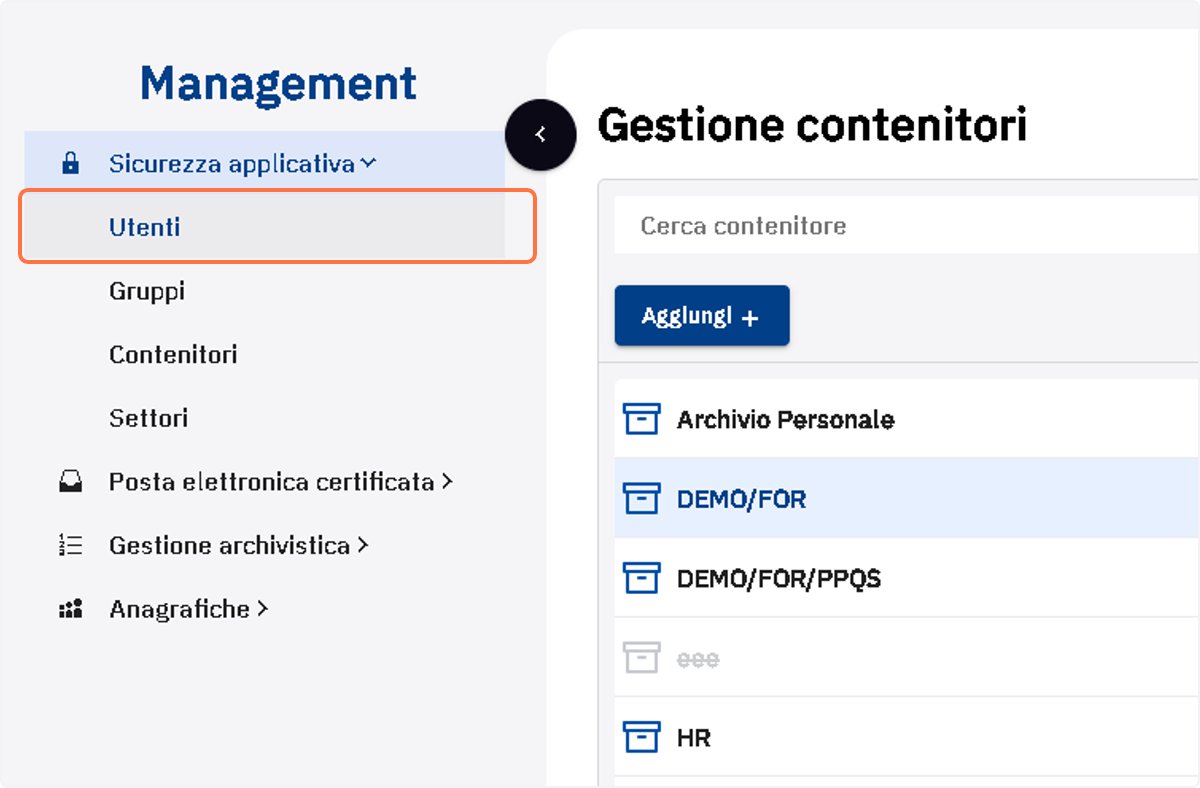Expand the Posta elettronica certificata chevron
The height and width of the screenshot is (788, 1200).
point(447,482)
